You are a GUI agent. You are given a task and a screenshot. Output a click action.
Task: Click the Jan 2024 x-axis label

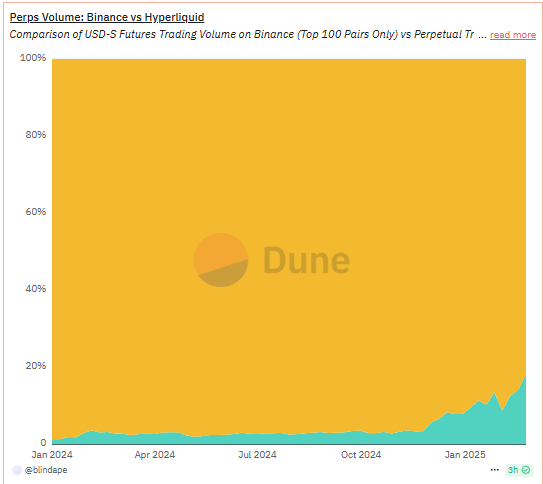[x=52, y=455]
